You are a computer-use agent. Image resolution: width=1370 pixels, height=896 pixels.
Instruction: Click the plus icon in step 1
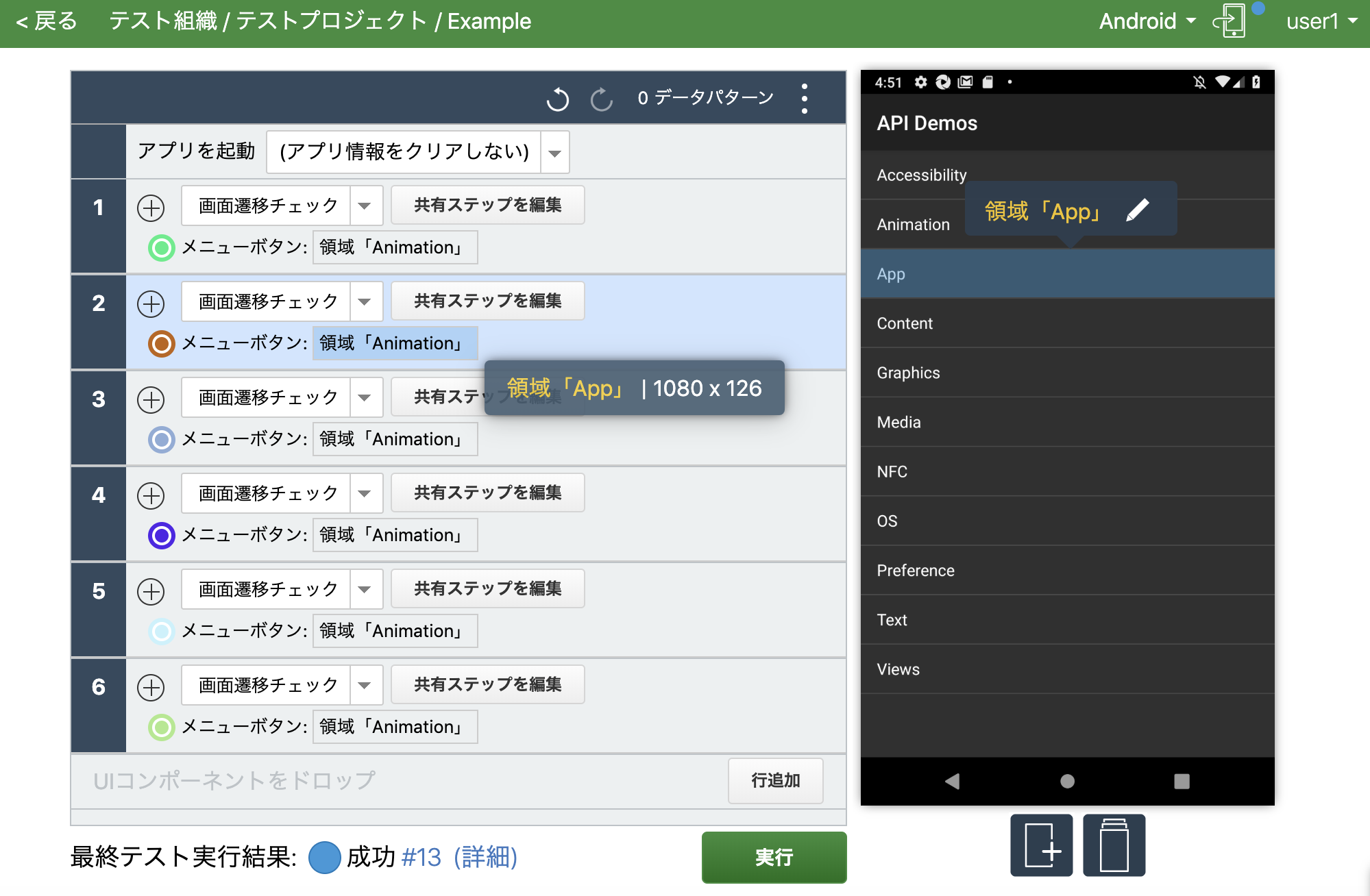point(151,208)
